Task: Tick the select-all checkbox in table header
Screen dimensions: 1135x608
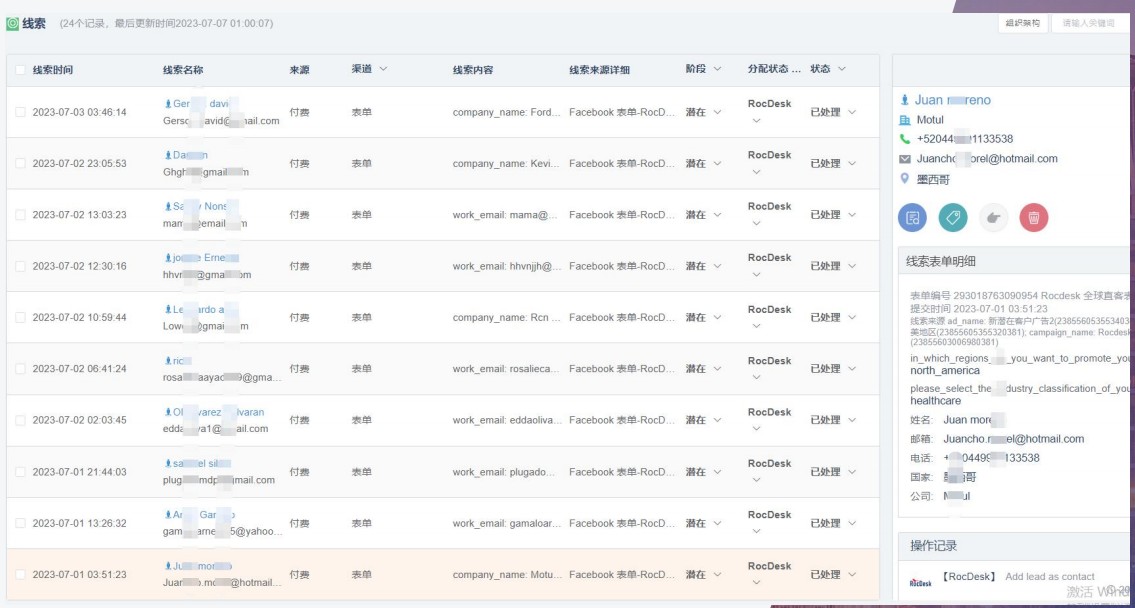Action: point(20,69)
